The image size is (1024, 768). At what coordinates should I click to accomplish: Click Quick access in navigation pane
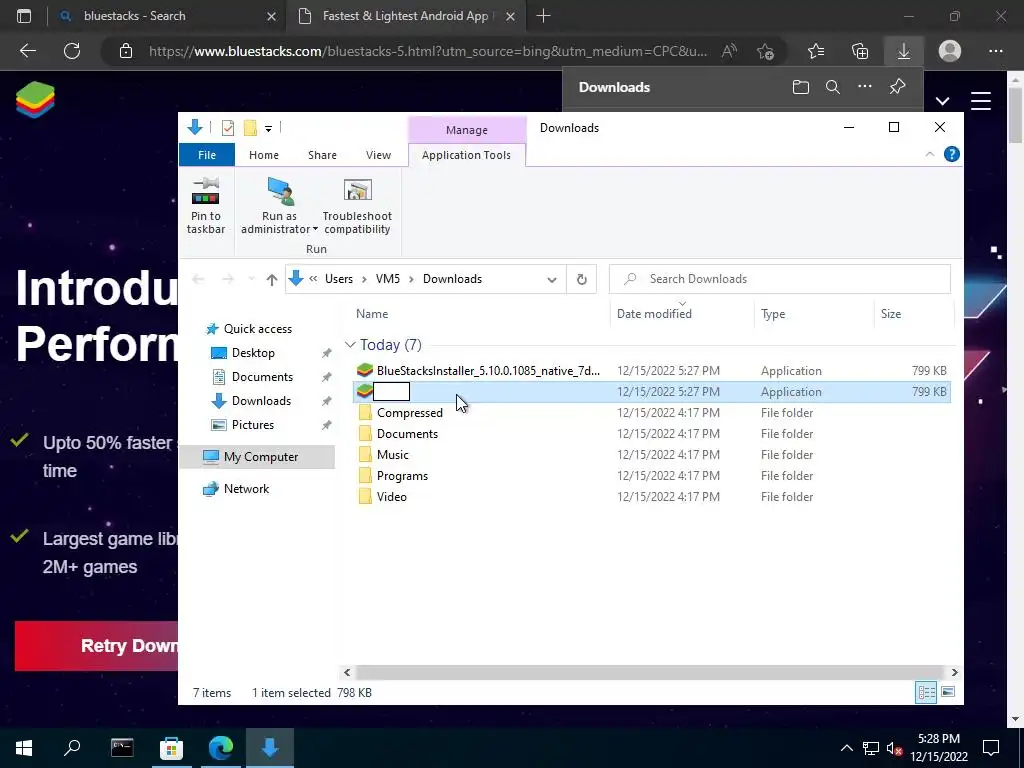click(257, 329)
